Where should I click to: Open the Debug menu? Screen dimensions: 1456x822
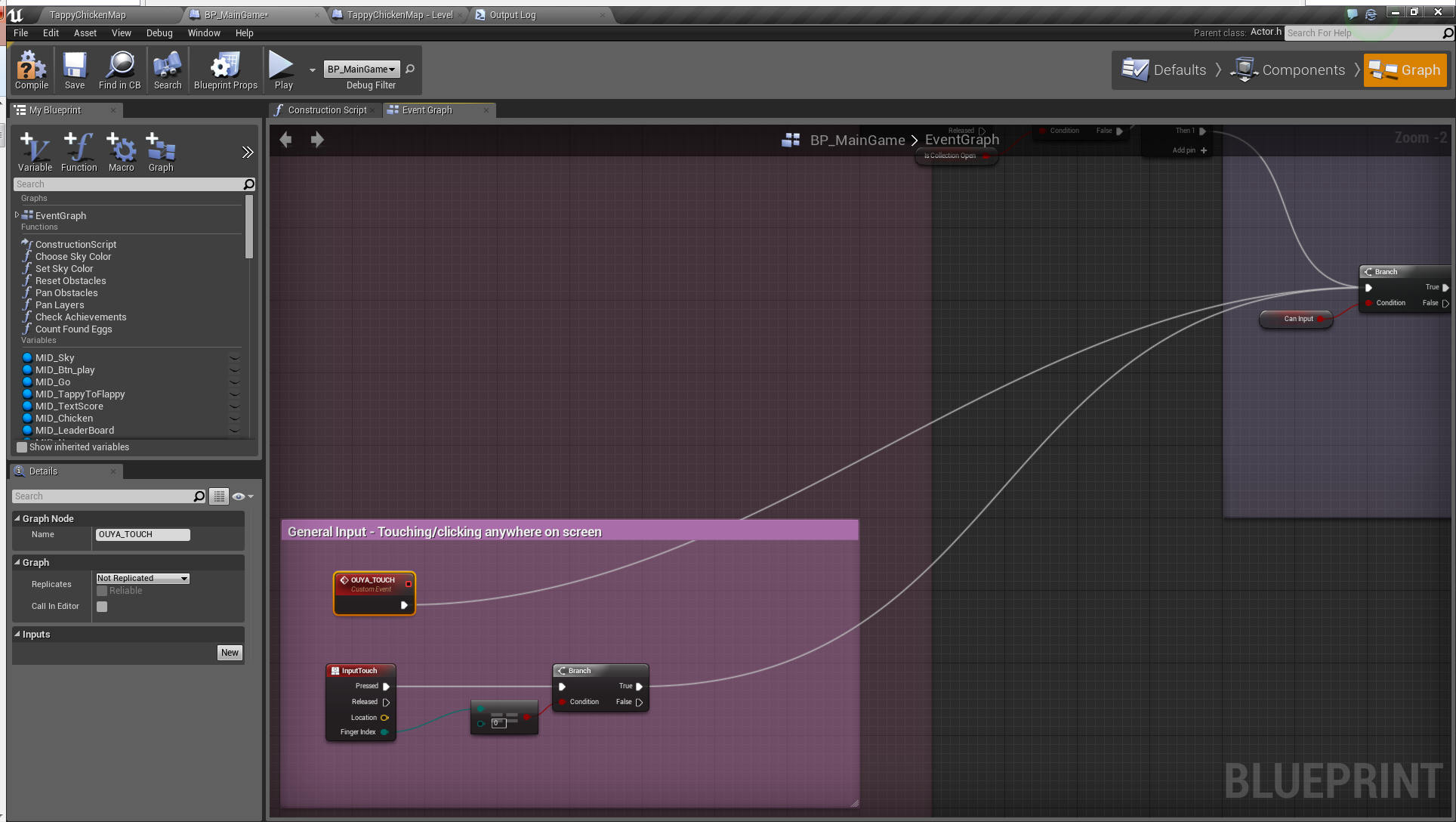(x=159, y=33)
